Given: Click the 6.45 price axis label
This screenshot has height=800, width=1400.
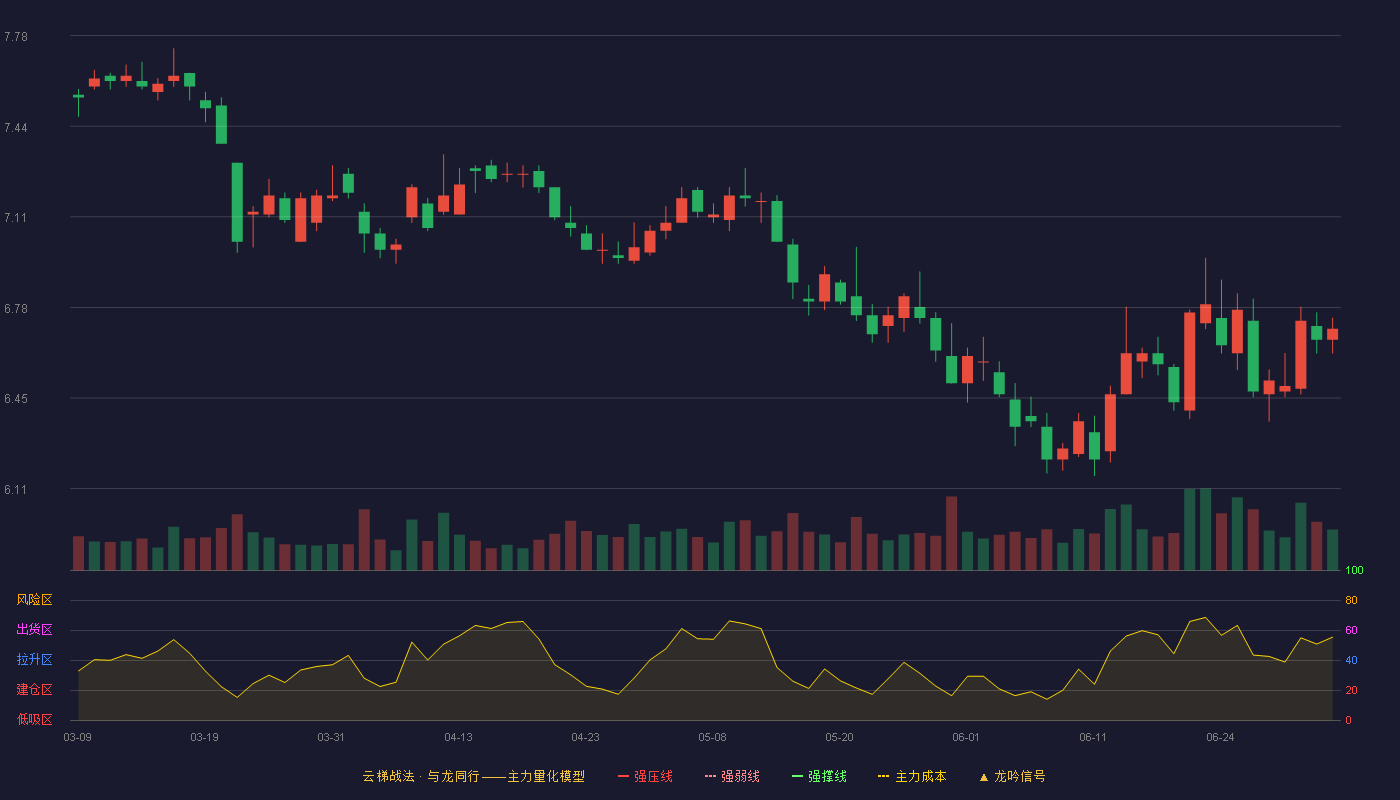Looking at the screenshot, I should pyautogui.click(x=16, y=399).
